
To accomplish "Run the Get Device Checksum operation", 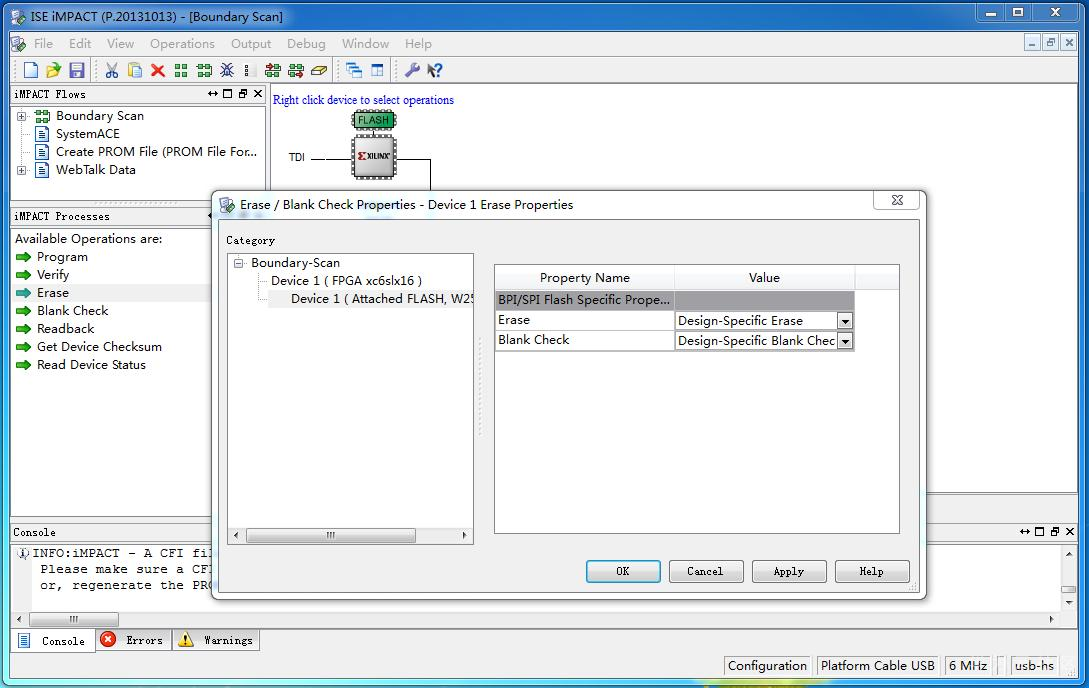I will pyautogui.click(x=99, y=347).
